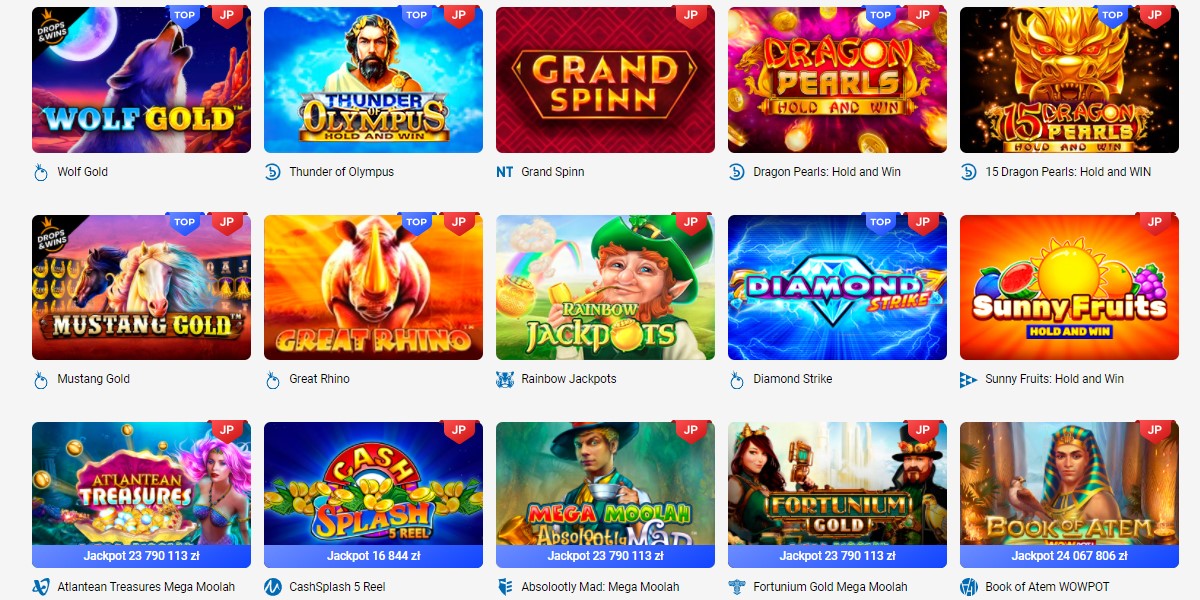
Task: Open the Wolf Gold game thumbnail
Action: 141,80
